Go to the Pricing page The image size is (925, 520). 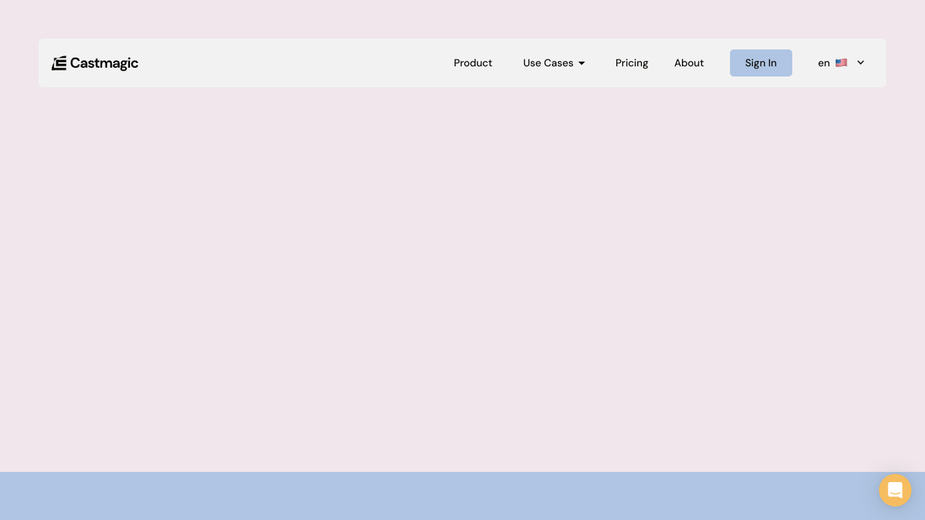(631, 63)
